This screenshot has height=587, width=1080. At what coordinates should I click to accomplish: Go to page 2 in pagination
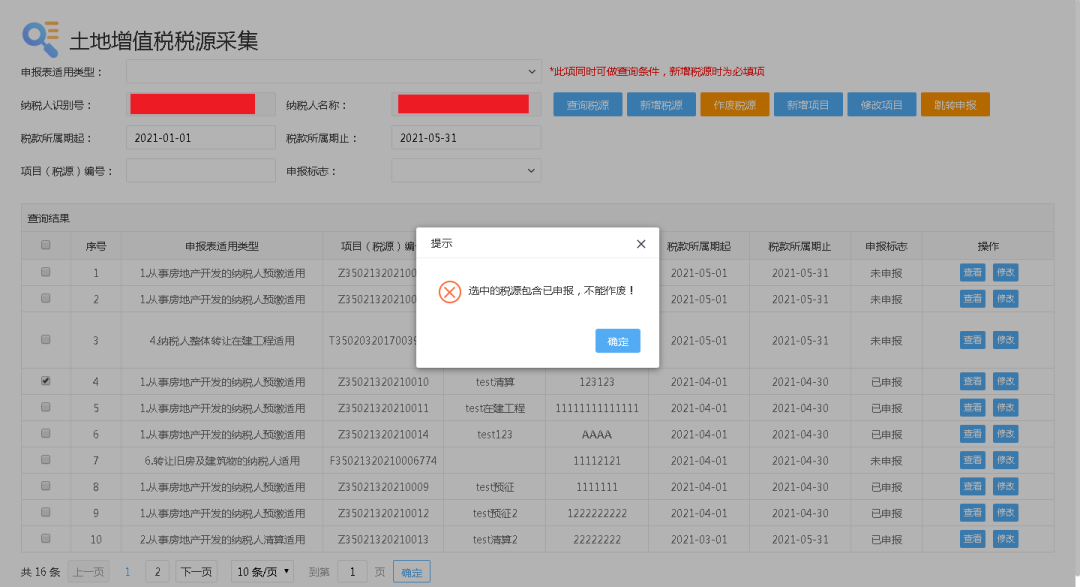[156, 571]
